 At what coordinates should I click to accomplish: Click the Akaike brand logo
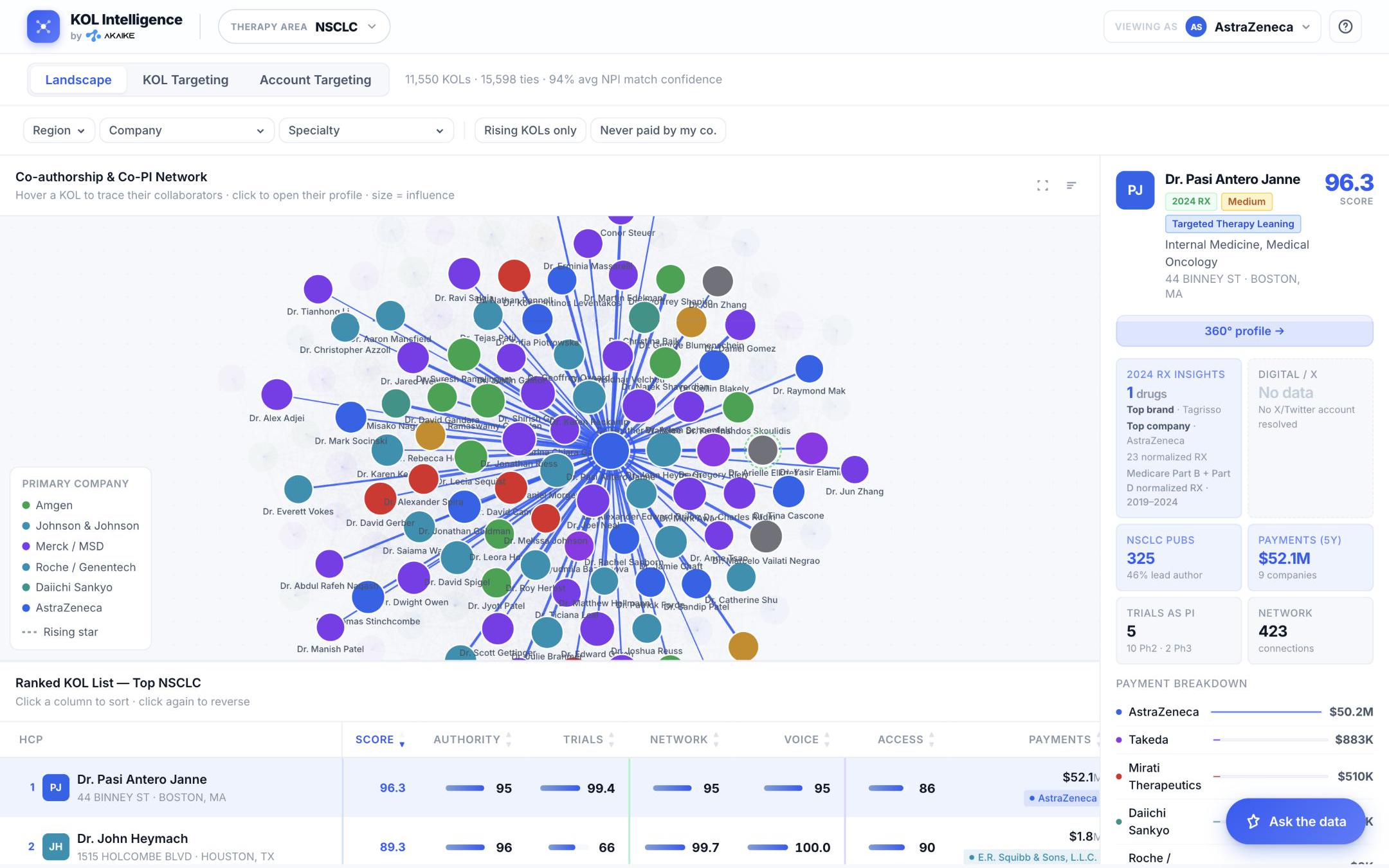[x=111, y=36]
